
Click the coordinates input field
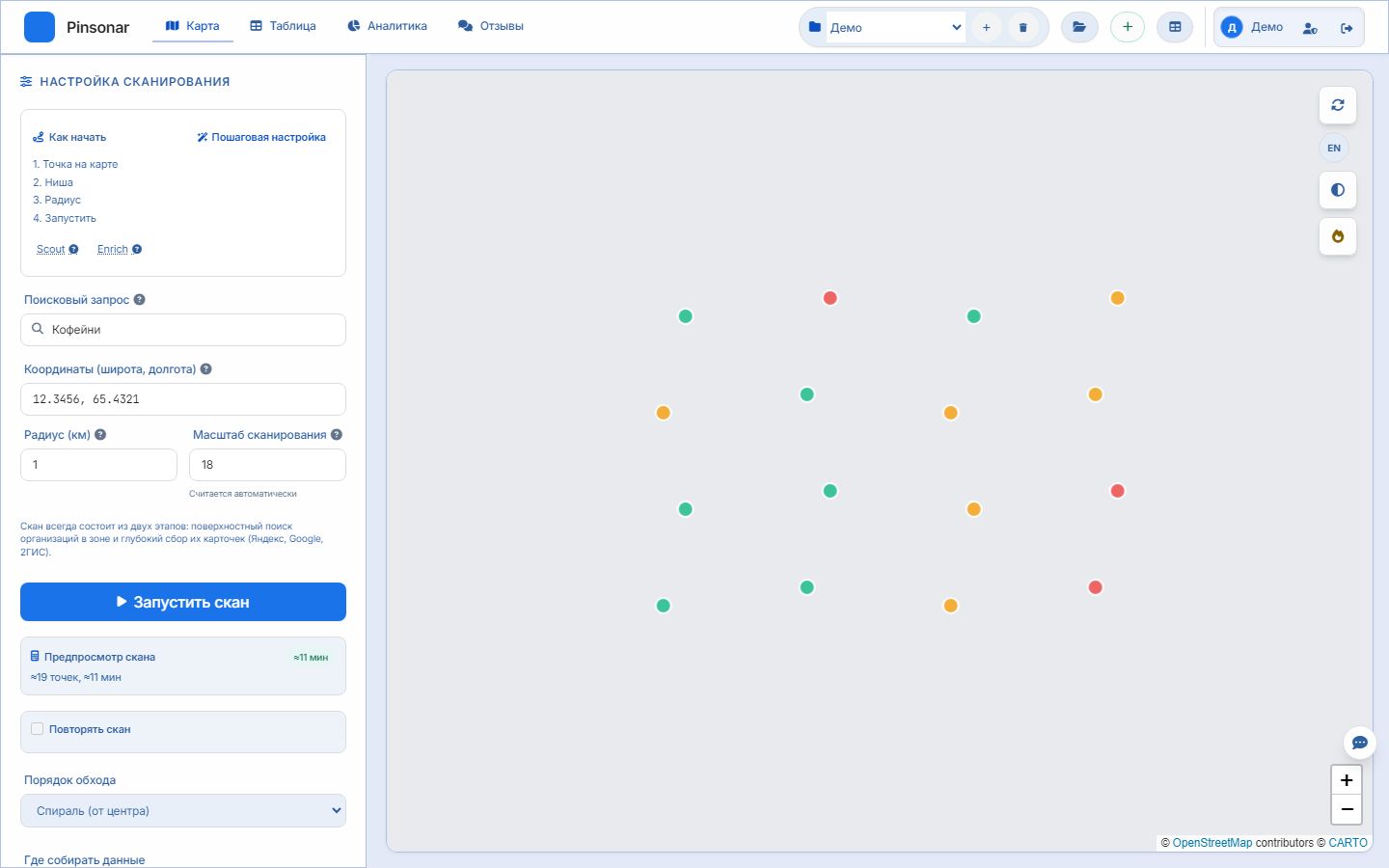coord(183,399)
